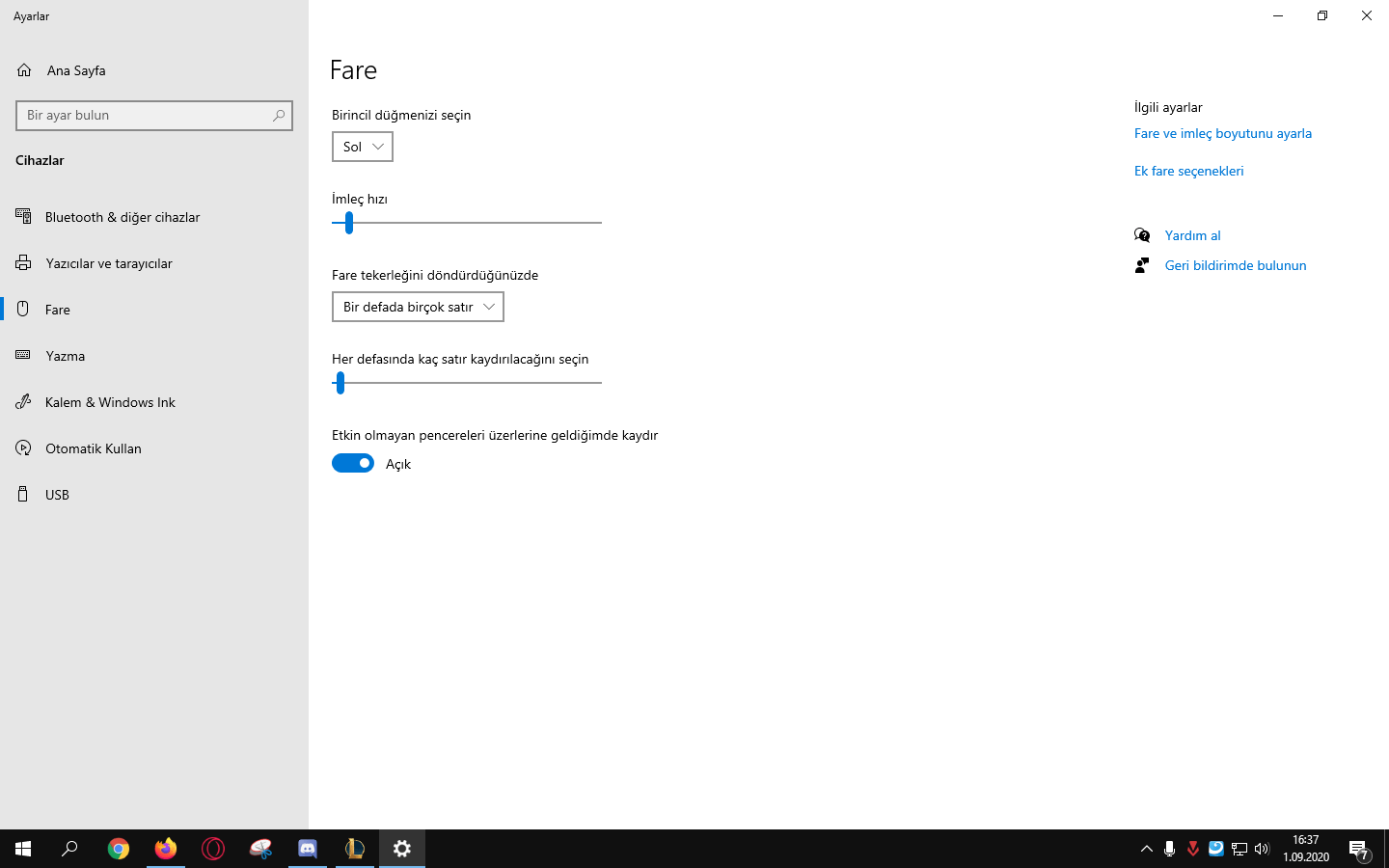
Task: Launch Opera browser from the taskbar
Action: pyautogui.click(x=213, y=849)
